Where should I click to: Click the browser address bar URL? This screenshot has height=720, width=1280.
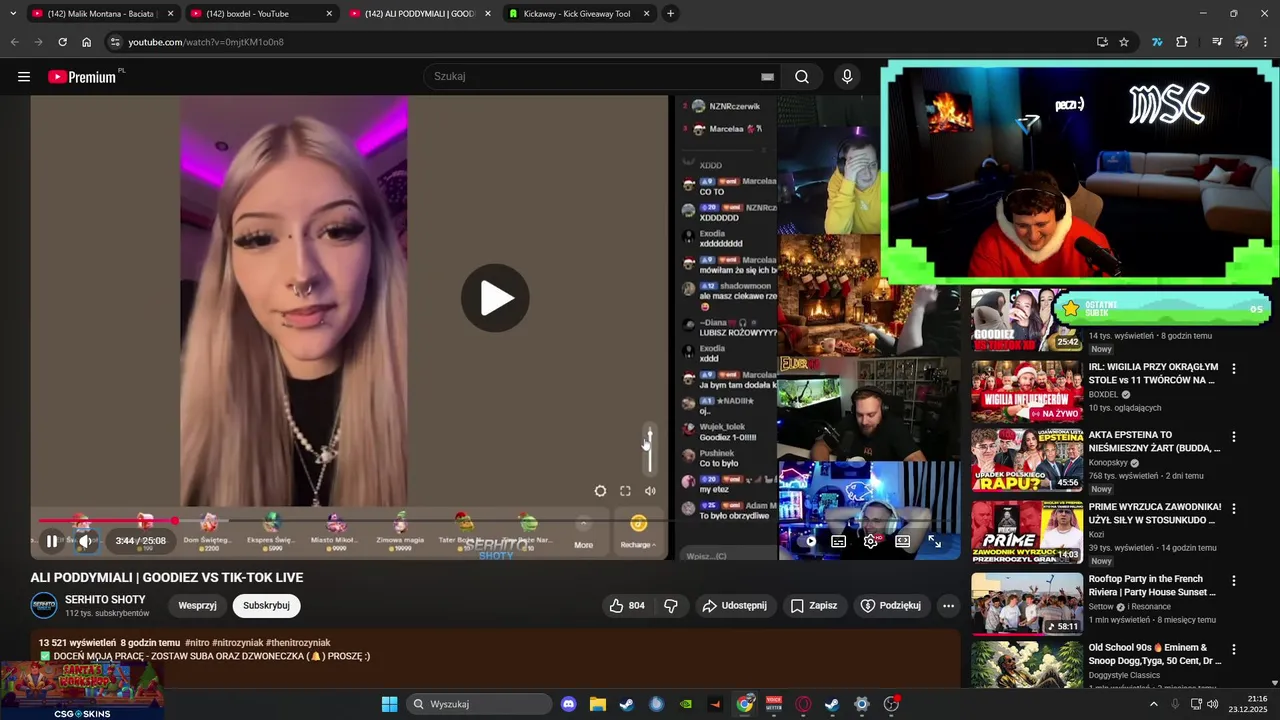pyautogui.click(x=206, y=42)
